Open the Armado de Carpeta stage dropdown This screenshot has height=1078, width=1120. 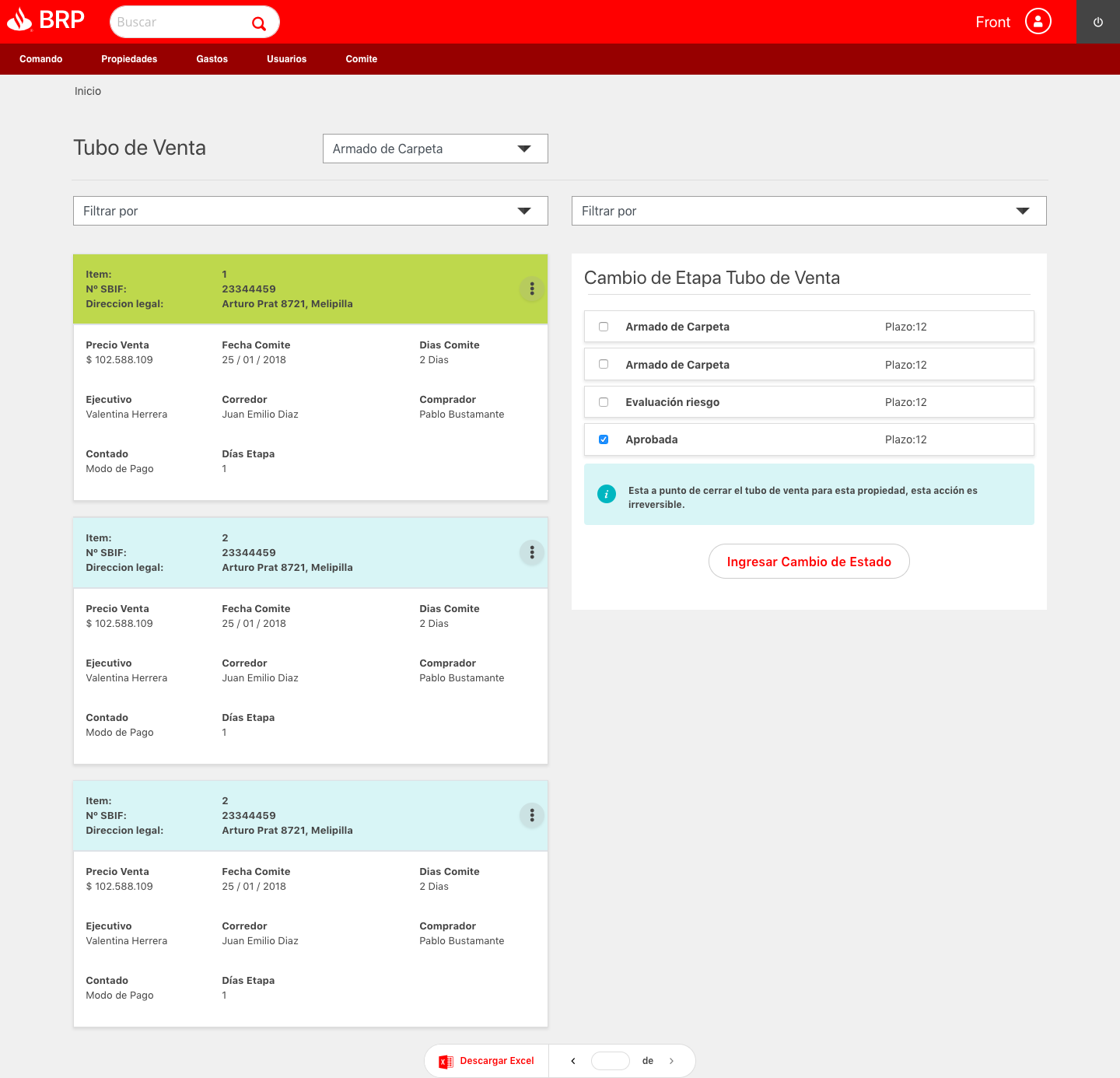click(435, 149)
